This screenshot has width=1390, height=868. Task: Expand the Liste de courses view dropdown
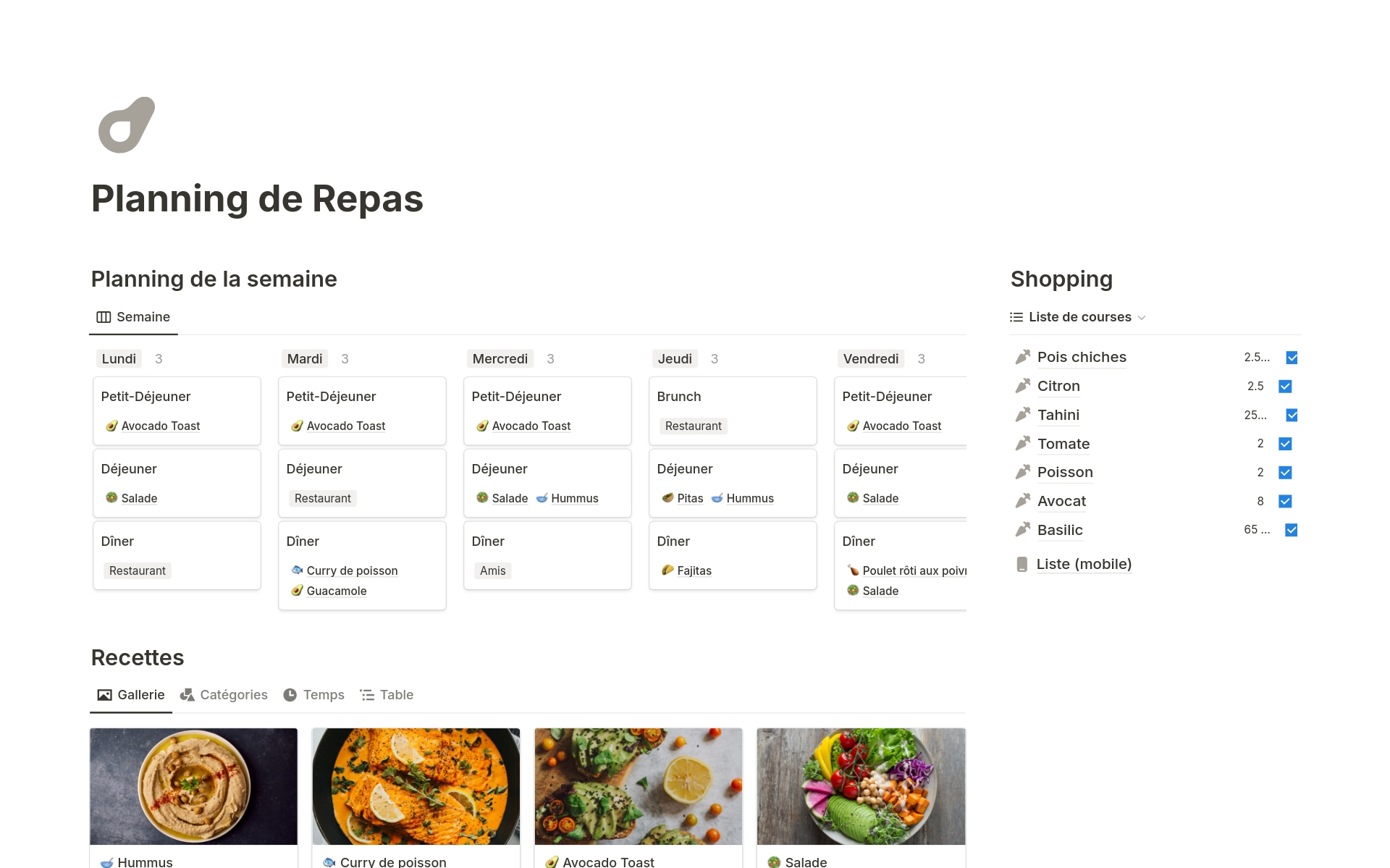[x=1142, y=318]
